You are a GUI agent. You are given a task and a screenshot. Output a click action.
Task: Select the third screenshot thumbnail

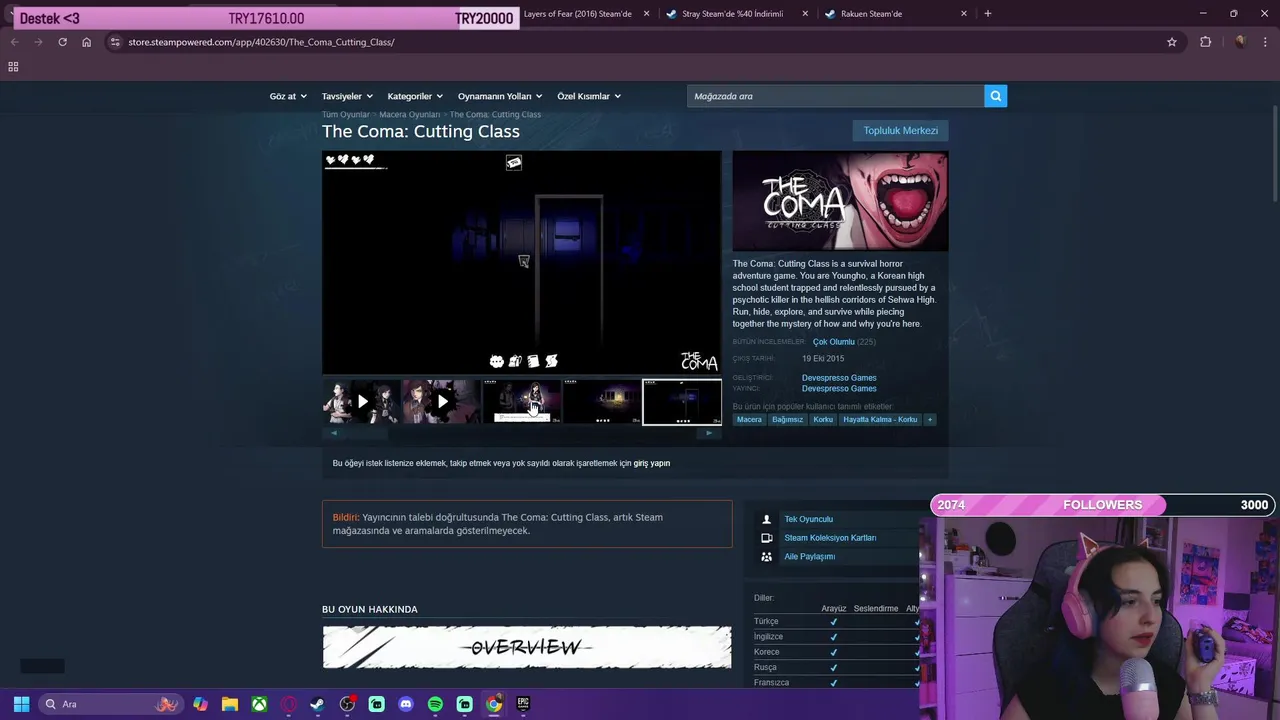click(521, 402)
